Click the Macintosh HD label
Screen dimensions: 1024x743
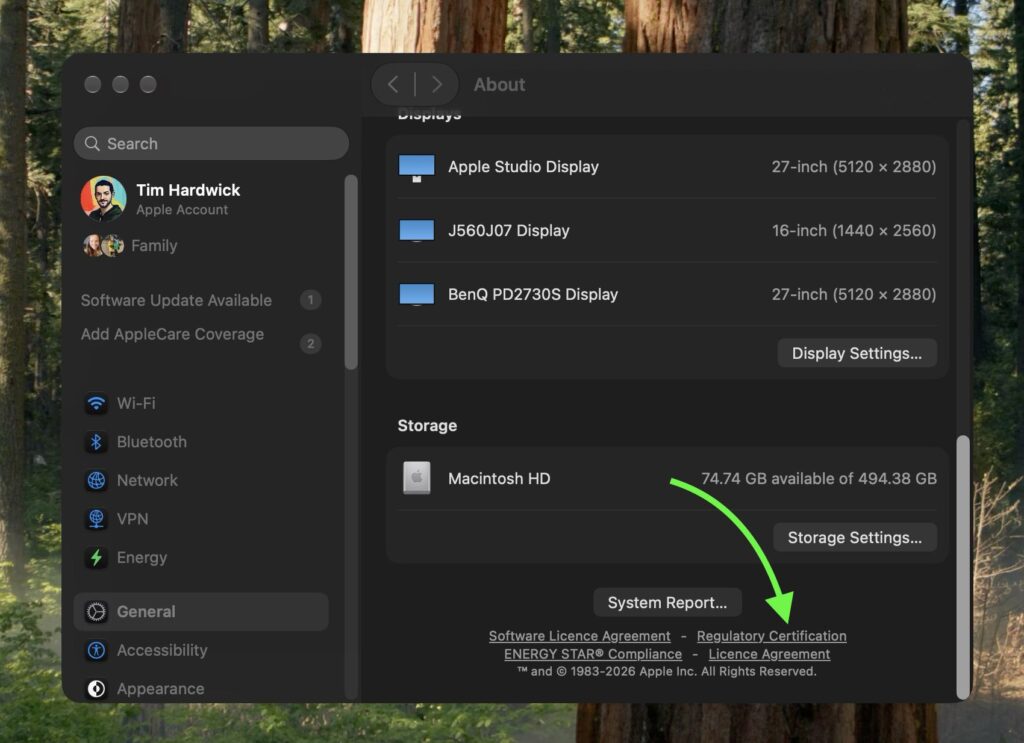pos(499,479)
